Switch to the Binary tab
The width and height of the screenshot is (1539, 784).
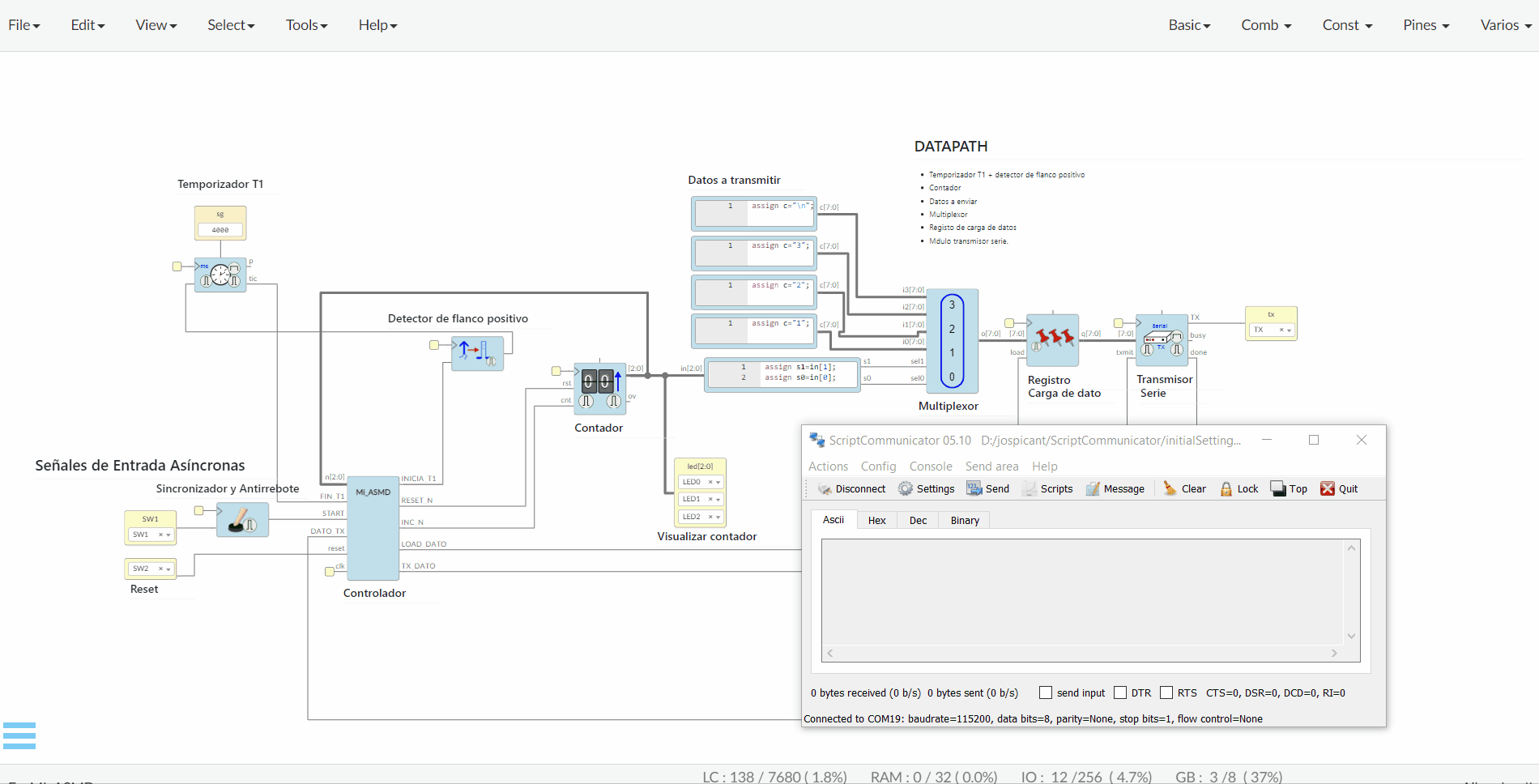pyautogui.click(x=965, y=520)
